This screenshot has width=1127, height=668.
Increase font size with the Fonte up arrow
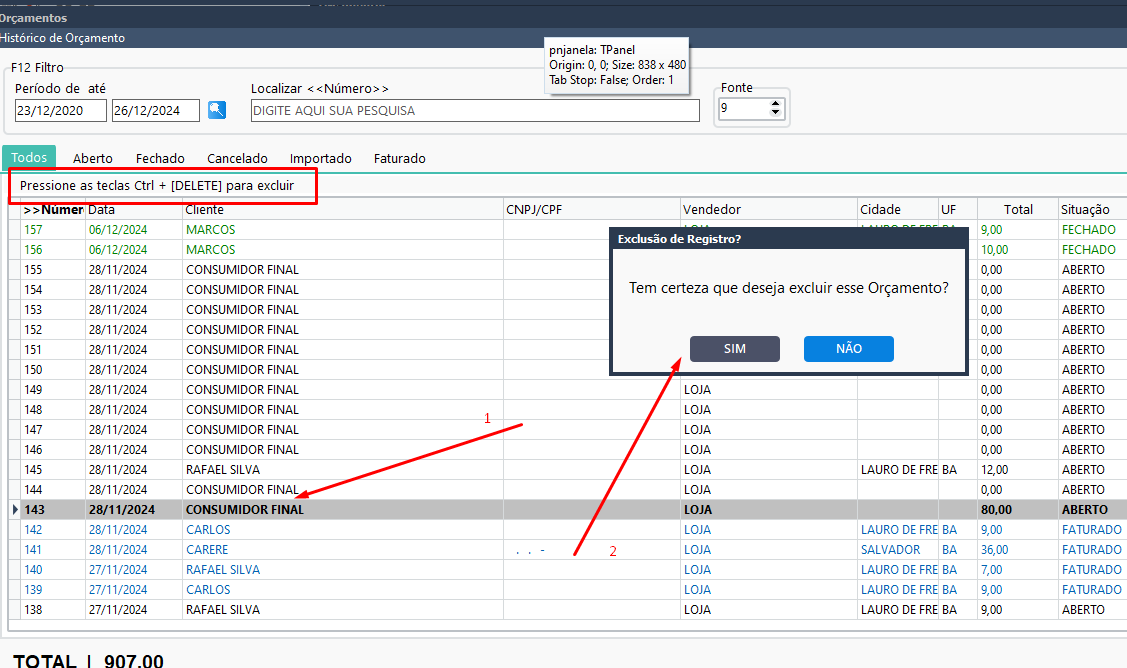[775, 104]
